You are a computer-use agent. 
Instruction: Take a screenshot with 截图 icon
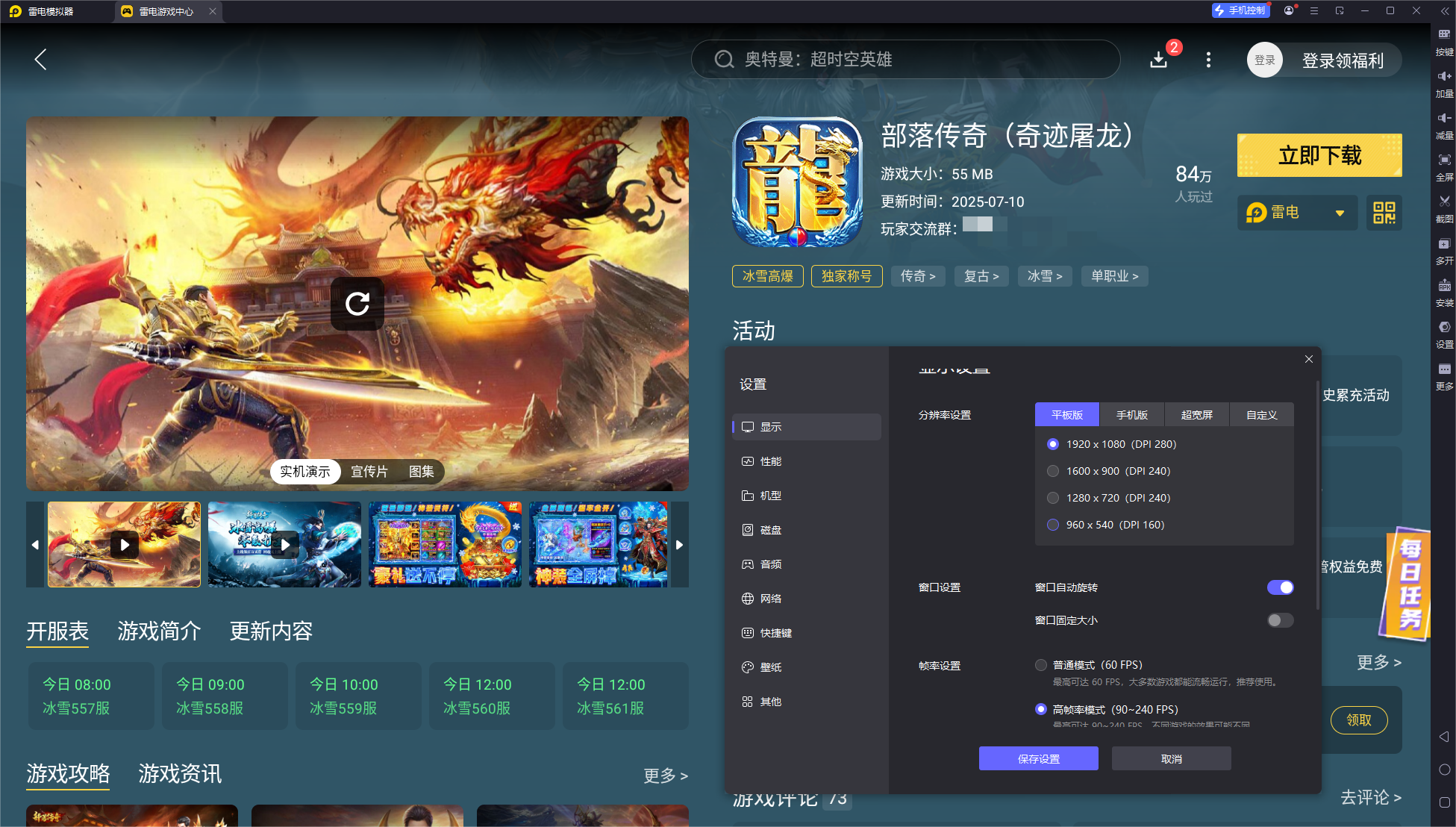1444,210
